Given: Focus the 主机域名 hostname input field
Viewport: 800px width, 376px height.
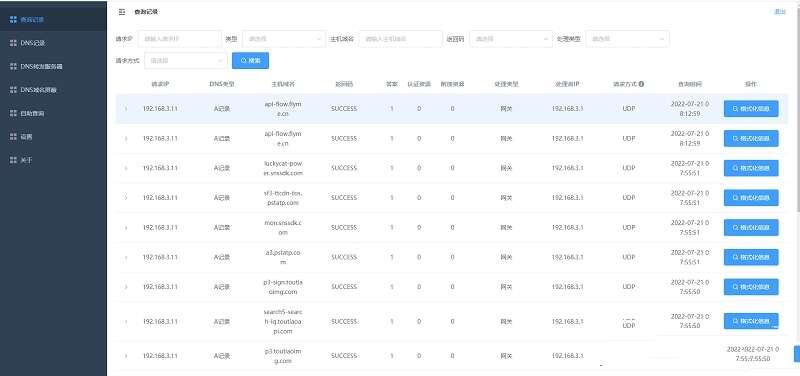Looking at the screenshot, I should click(x=401, y=39).
